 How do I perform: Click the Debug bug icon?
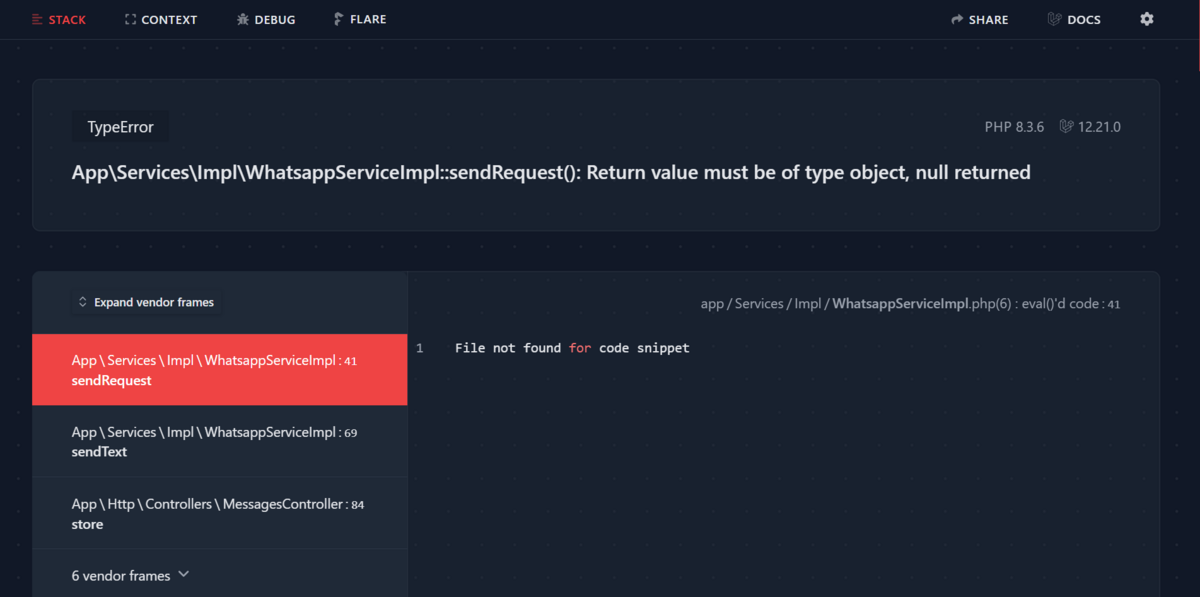click(243, 19)
